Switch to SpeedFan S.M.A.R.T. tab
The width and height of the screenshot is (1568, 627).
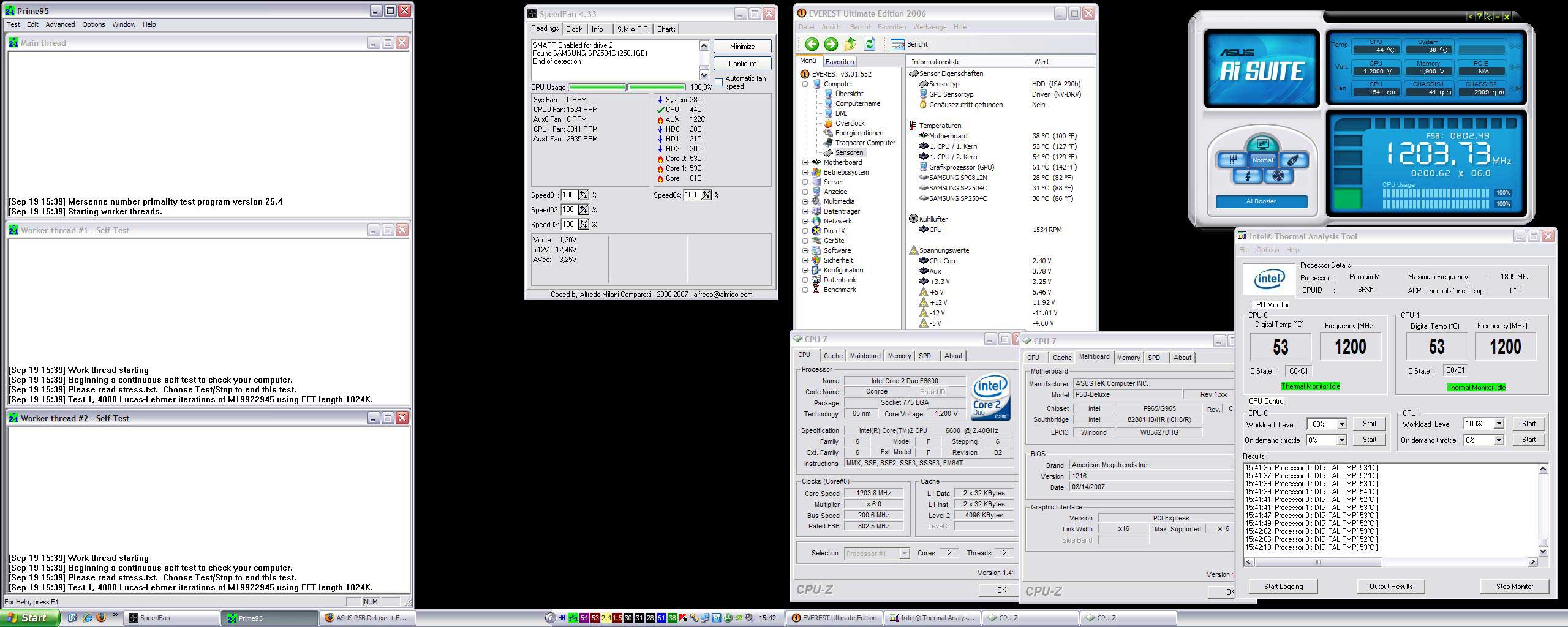click(x=632, y=29)
